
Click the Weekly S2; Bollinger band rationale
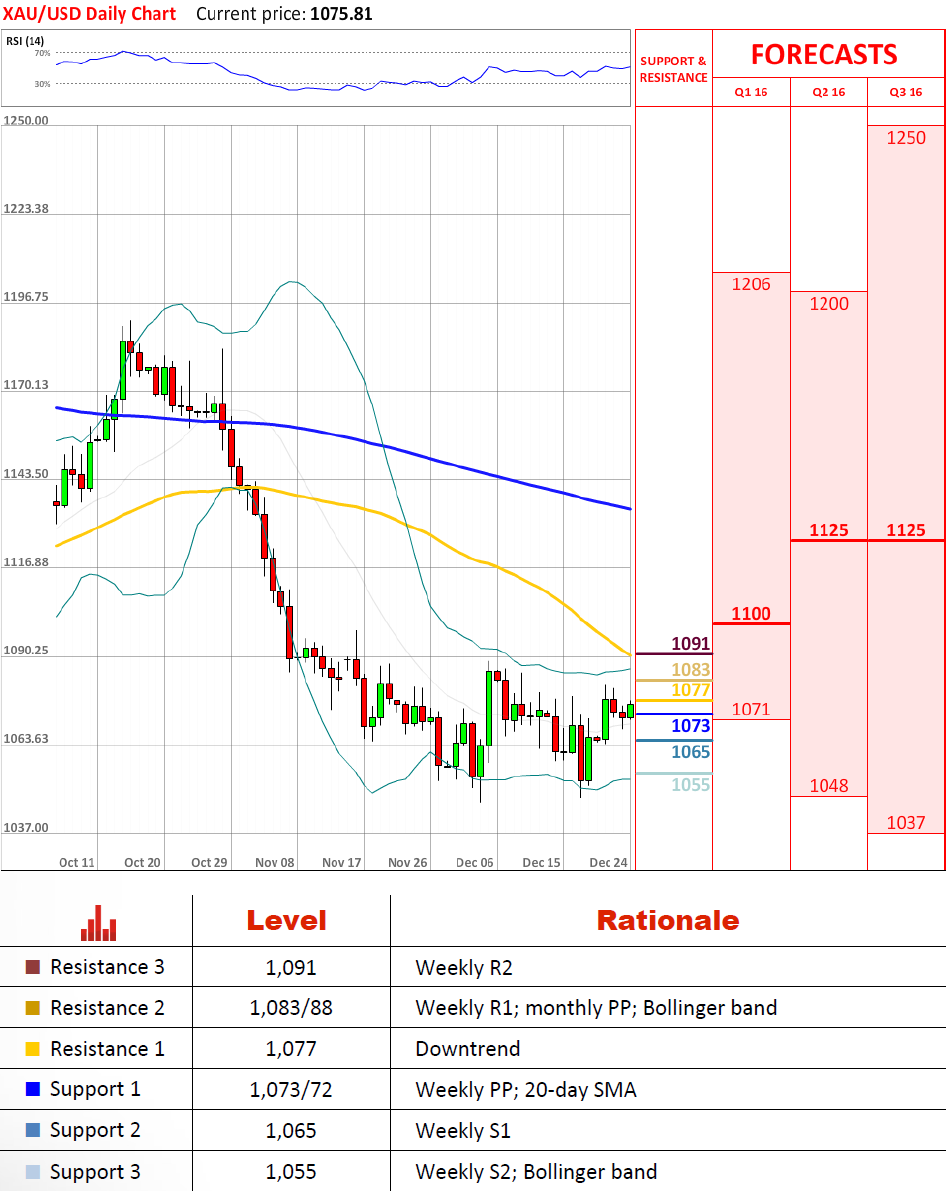[x=536, y=1172]
